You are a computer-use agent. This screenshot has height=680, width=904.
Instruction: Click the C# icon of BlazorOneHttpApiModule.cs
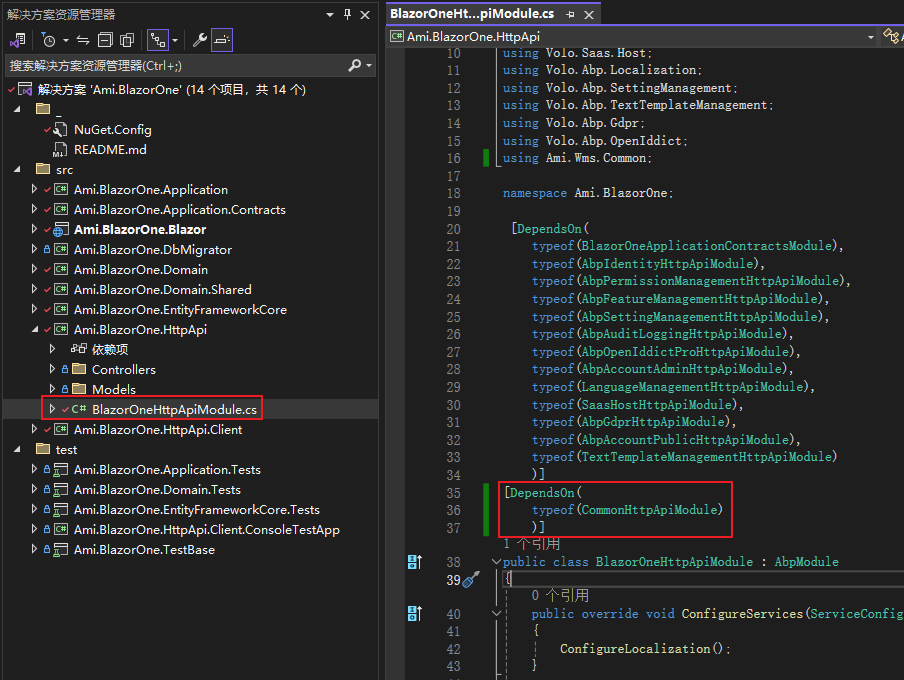coord(79,409)
